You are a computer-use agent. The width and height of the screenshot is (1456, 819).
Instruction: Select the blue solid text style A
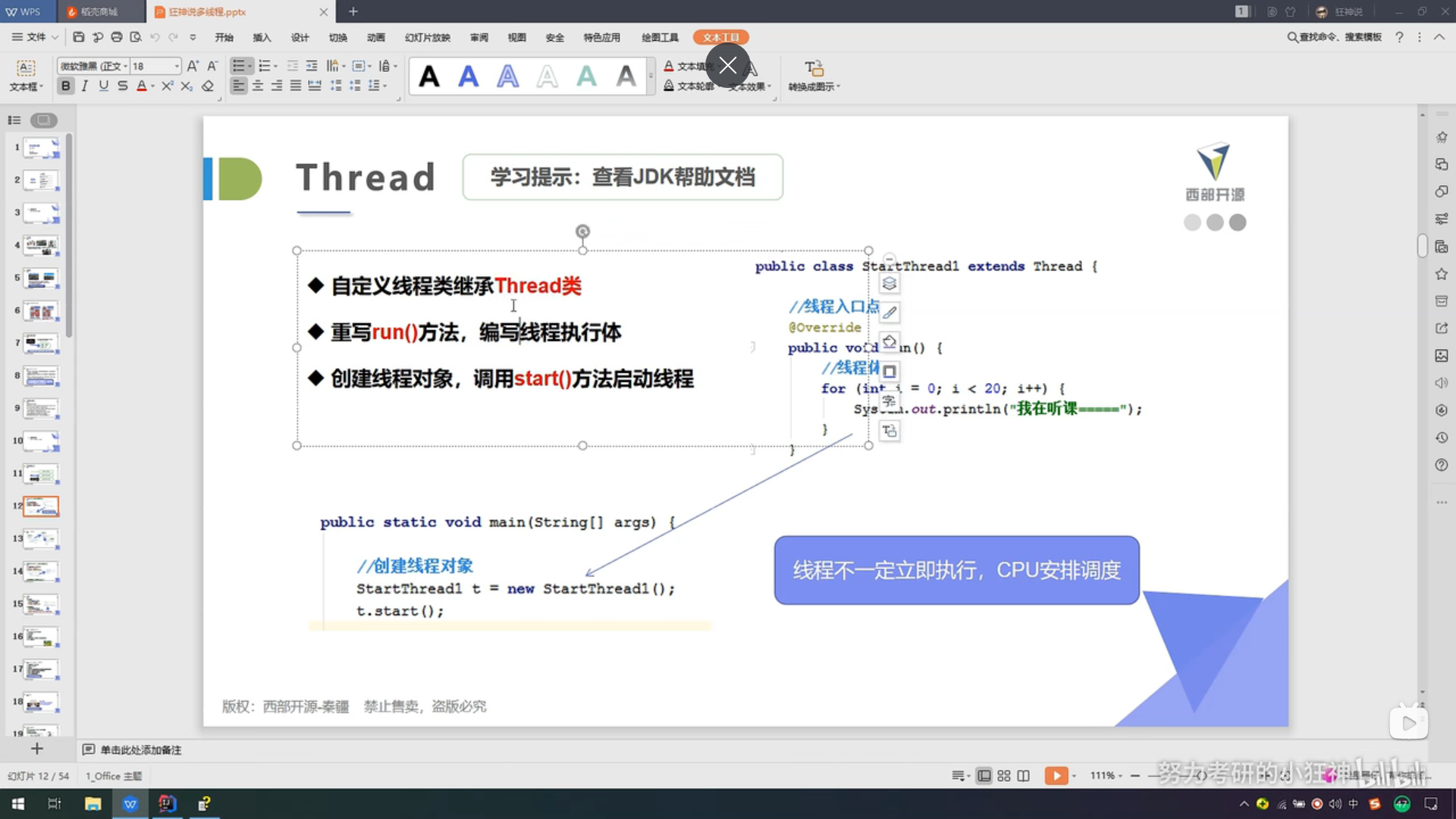pyautogui.click(x=469, y=76)
